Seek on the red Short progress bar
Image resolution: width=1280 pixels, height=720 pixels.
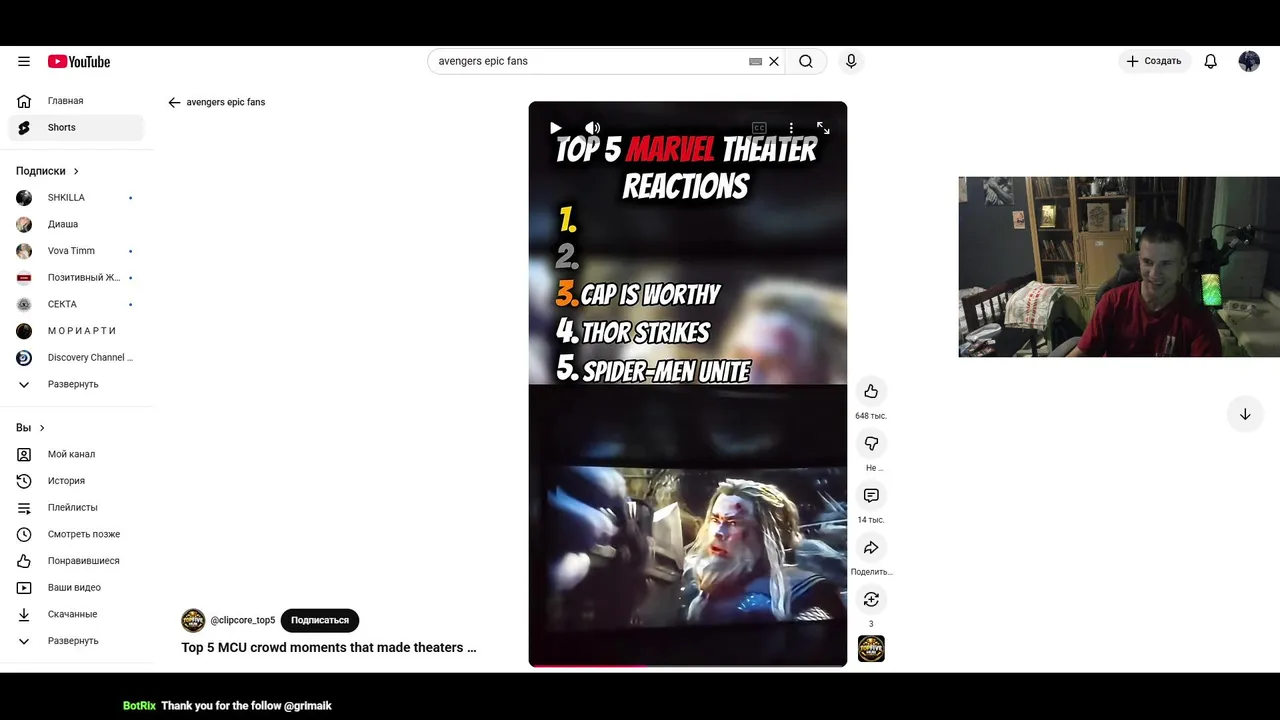click(x=688, y=665)
